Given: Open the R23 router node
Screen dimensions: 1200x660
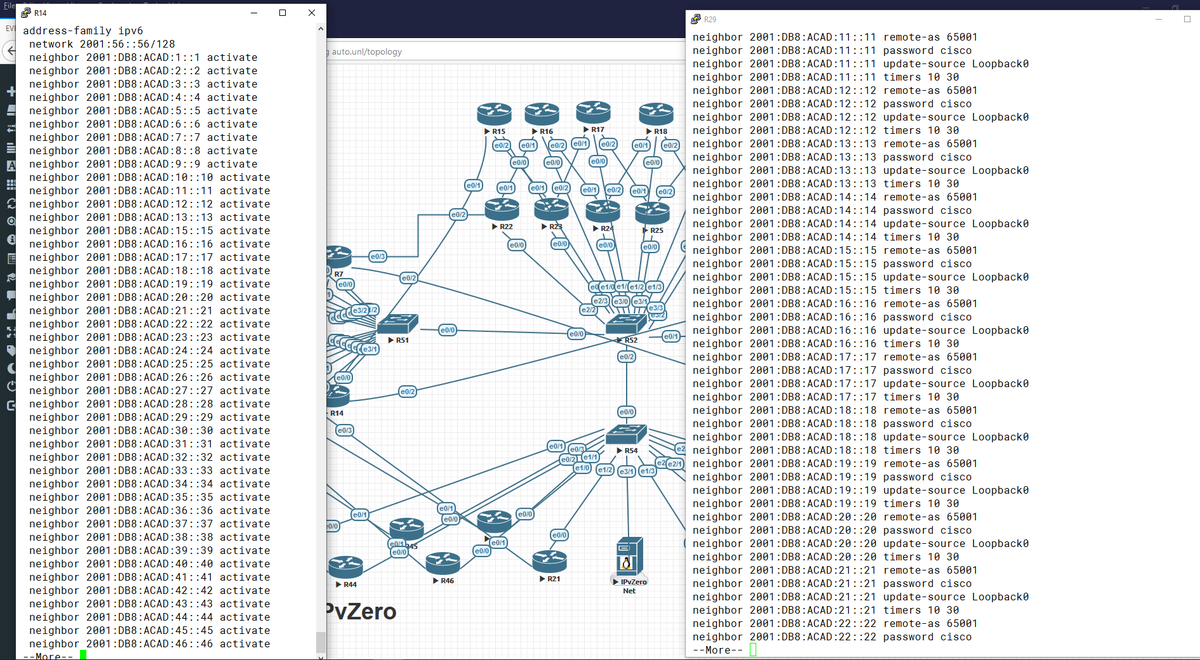Looking at the screenshot, I should pyautogui.click(x=551, y=209).
